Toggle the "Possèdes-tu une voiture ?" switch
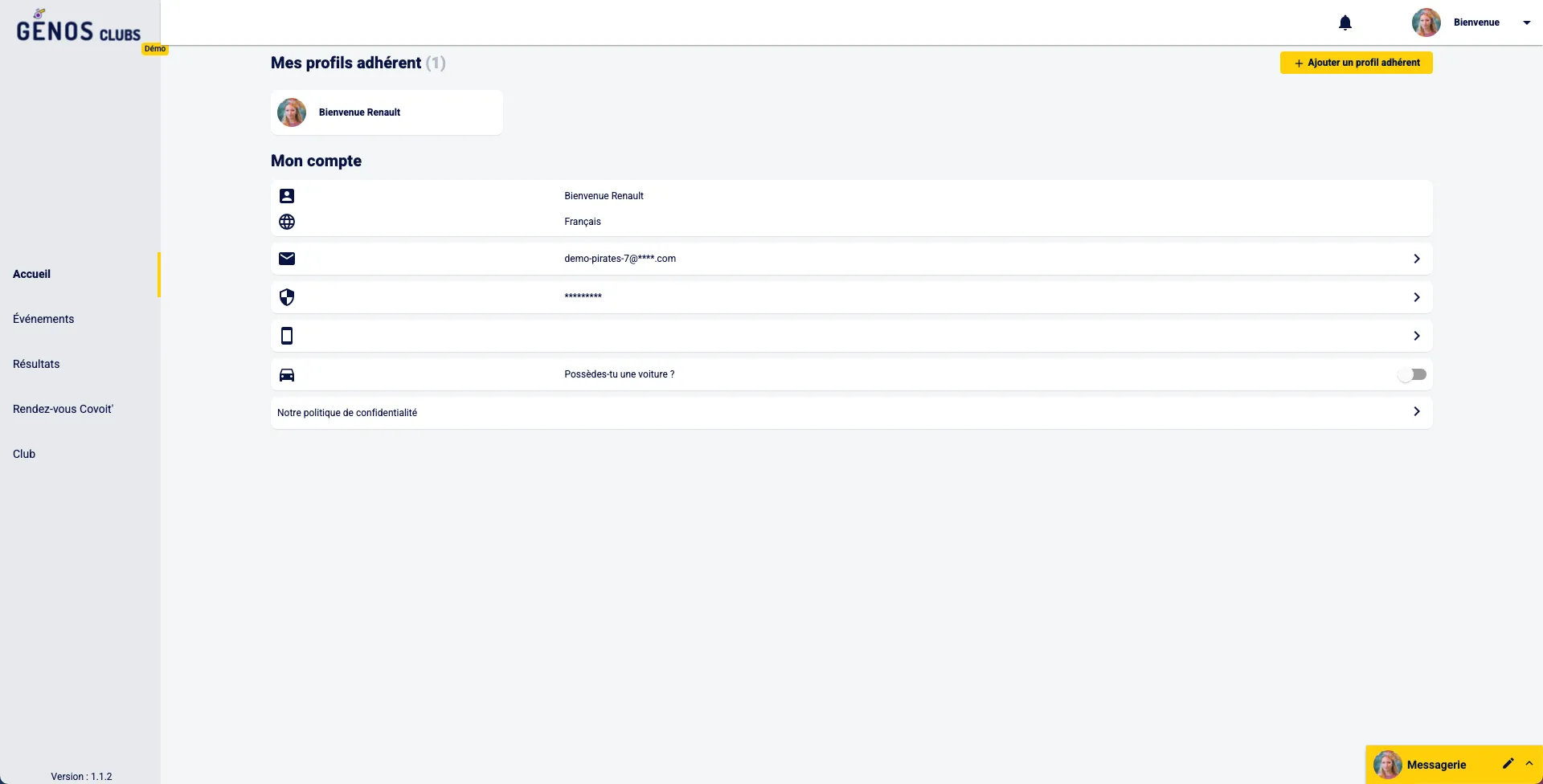Screen dimensions: 1543x784 point(1412,374)
